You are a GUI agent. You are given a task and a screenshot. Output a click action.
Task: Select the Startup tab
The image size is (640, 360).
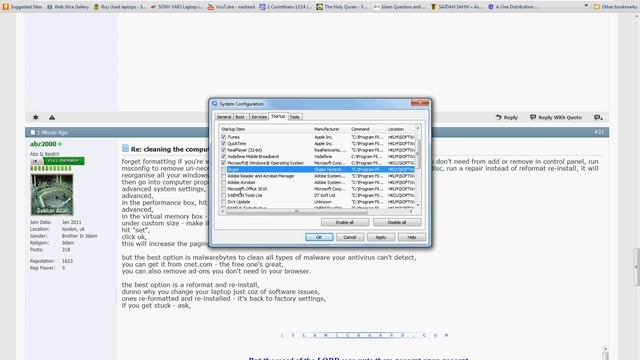click(x=278, y=116)
